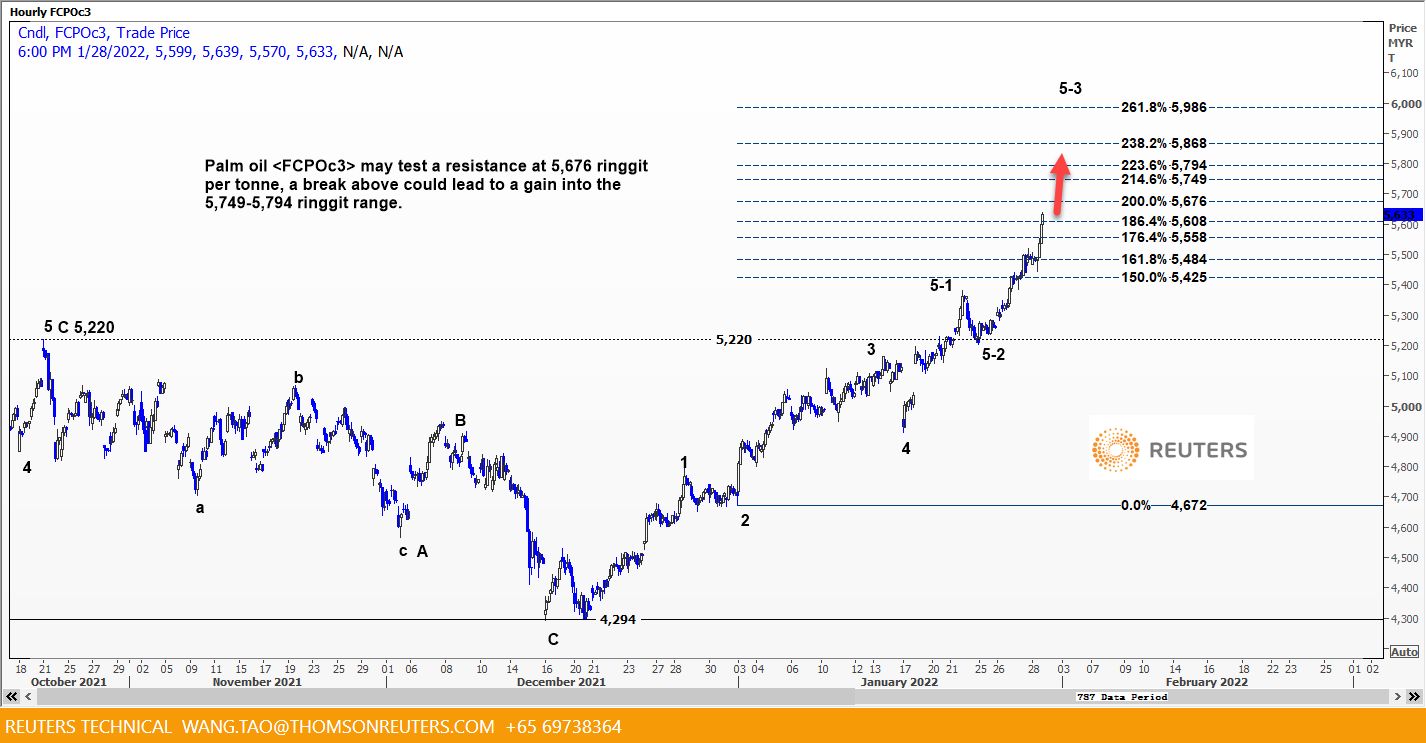Select the 5-3 wave label
This screenshot has width=1426, height=743.
1070,88
